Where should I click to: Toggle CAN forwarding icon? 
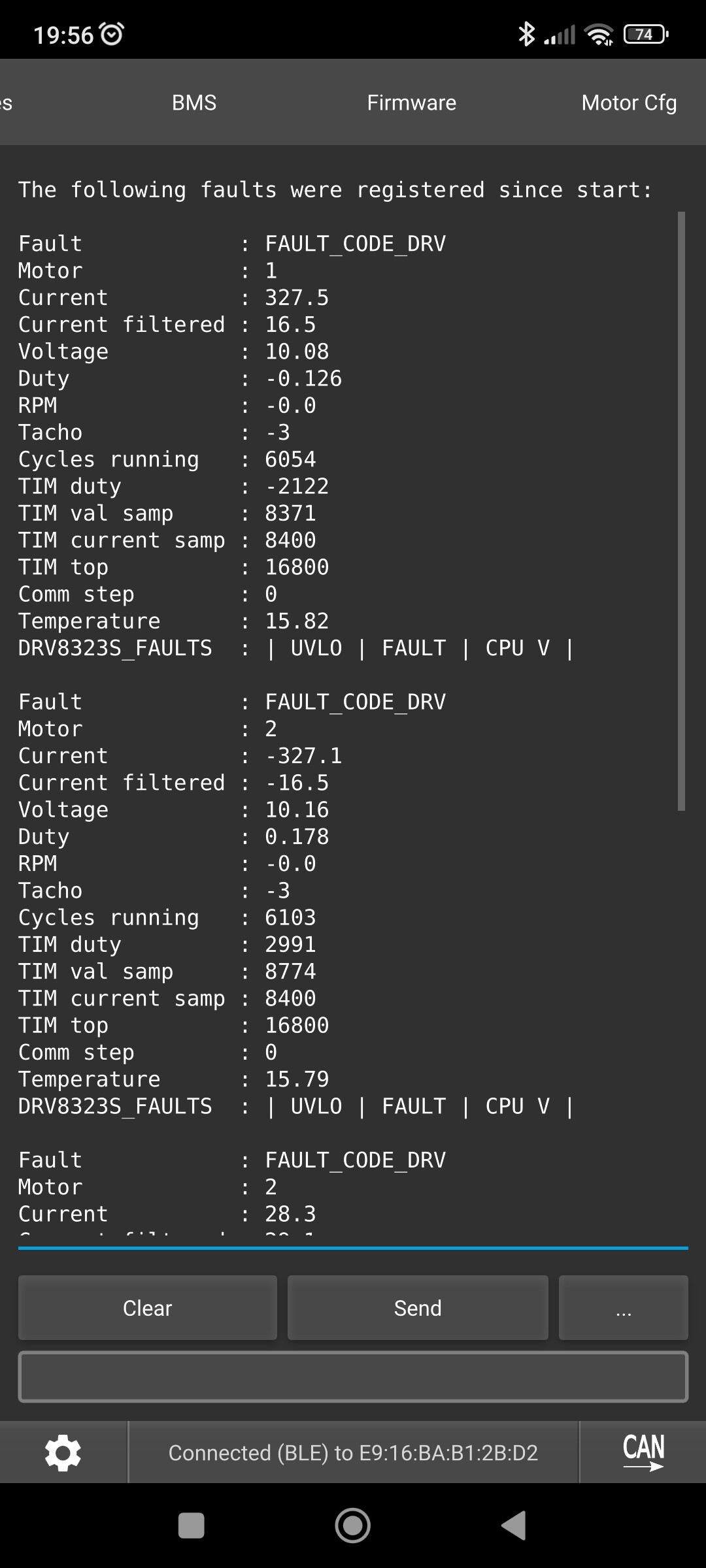point(643,1452)
